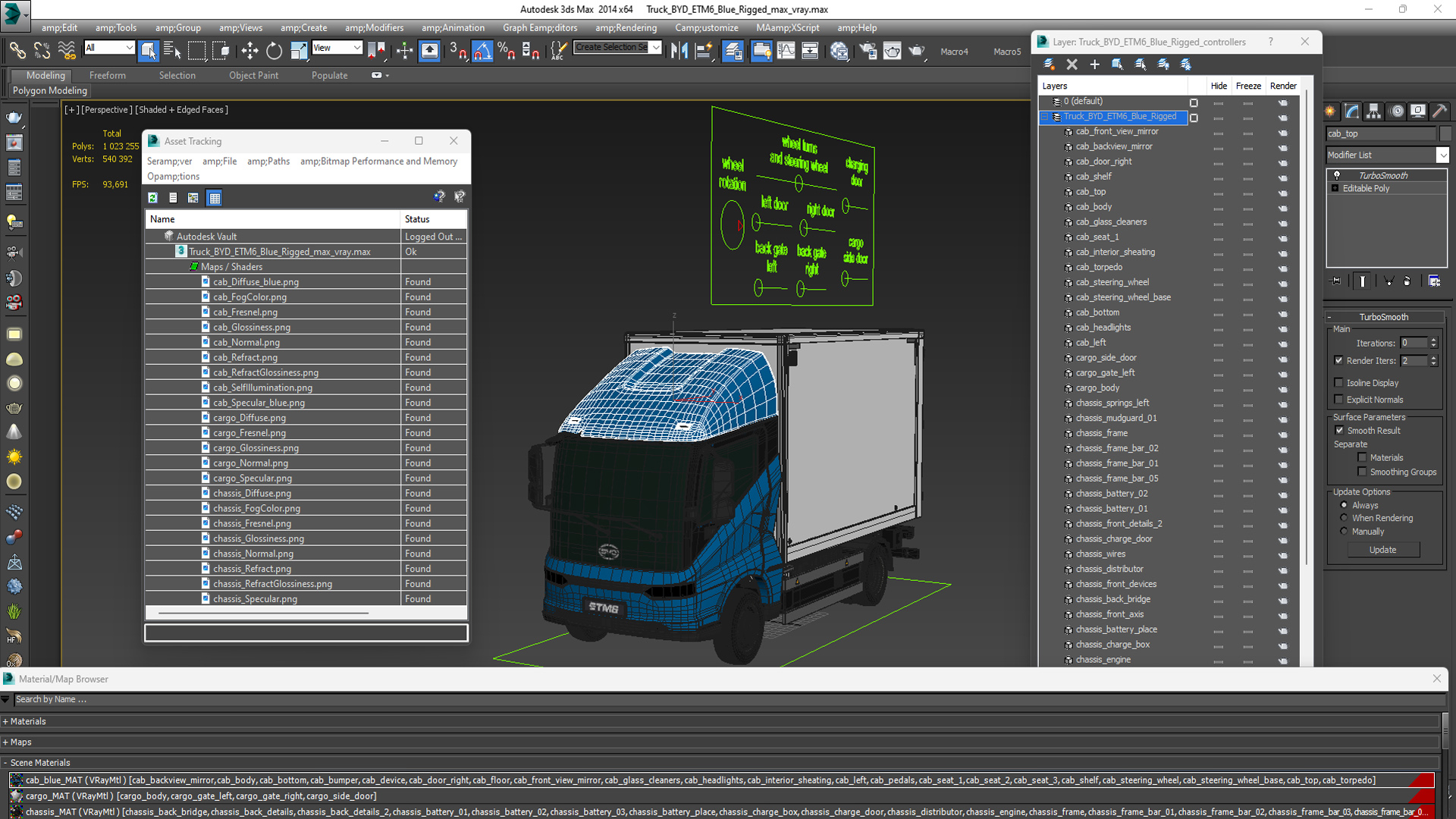Click the cab_top object color swatch

coord(1445,133)
